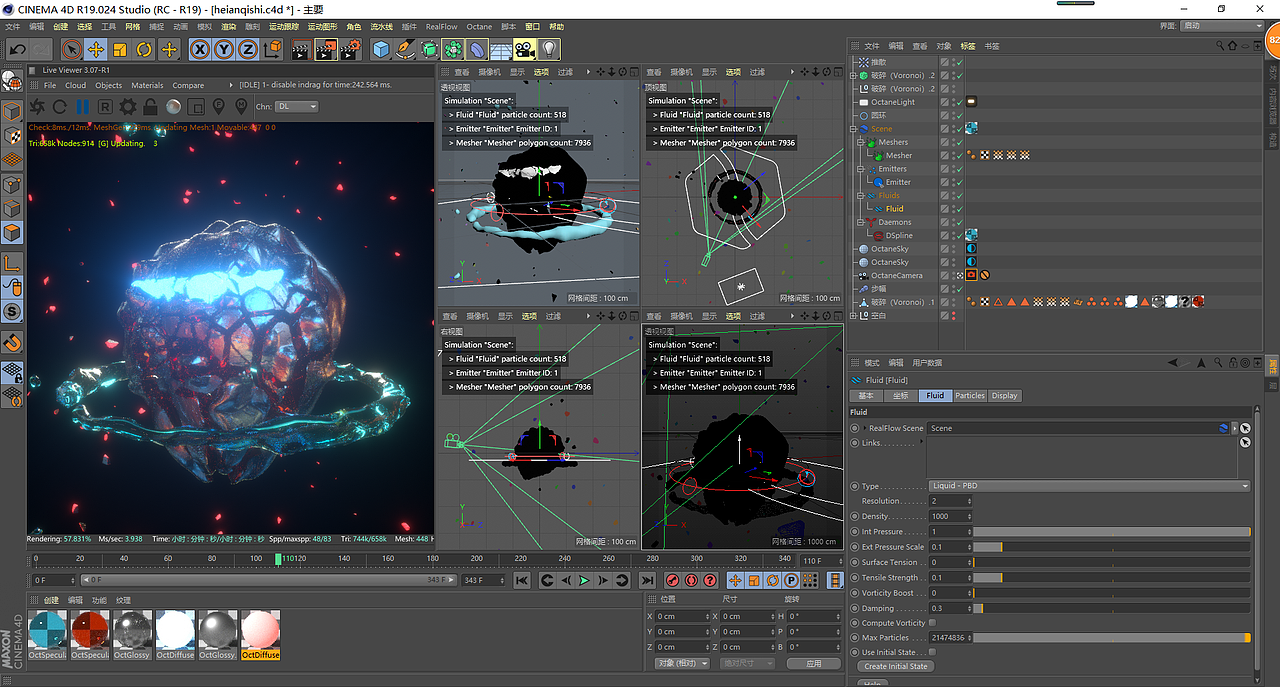Enable Use Initial State checkbox
This screenshot has width=1280, height=687.
pyautogui.click(x=933, y=652)
